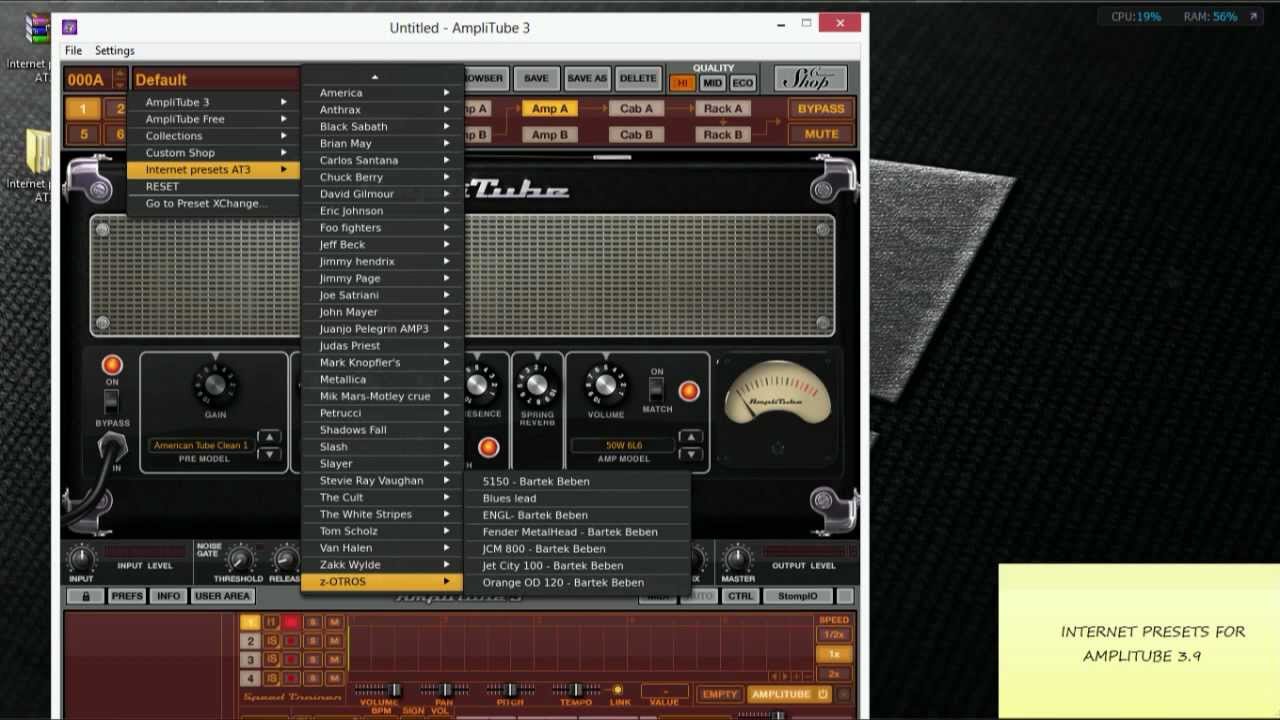Viewport: 1280px width, 720px height.
Task: Select RESET in the preset menu
Action: coord(213,186)
